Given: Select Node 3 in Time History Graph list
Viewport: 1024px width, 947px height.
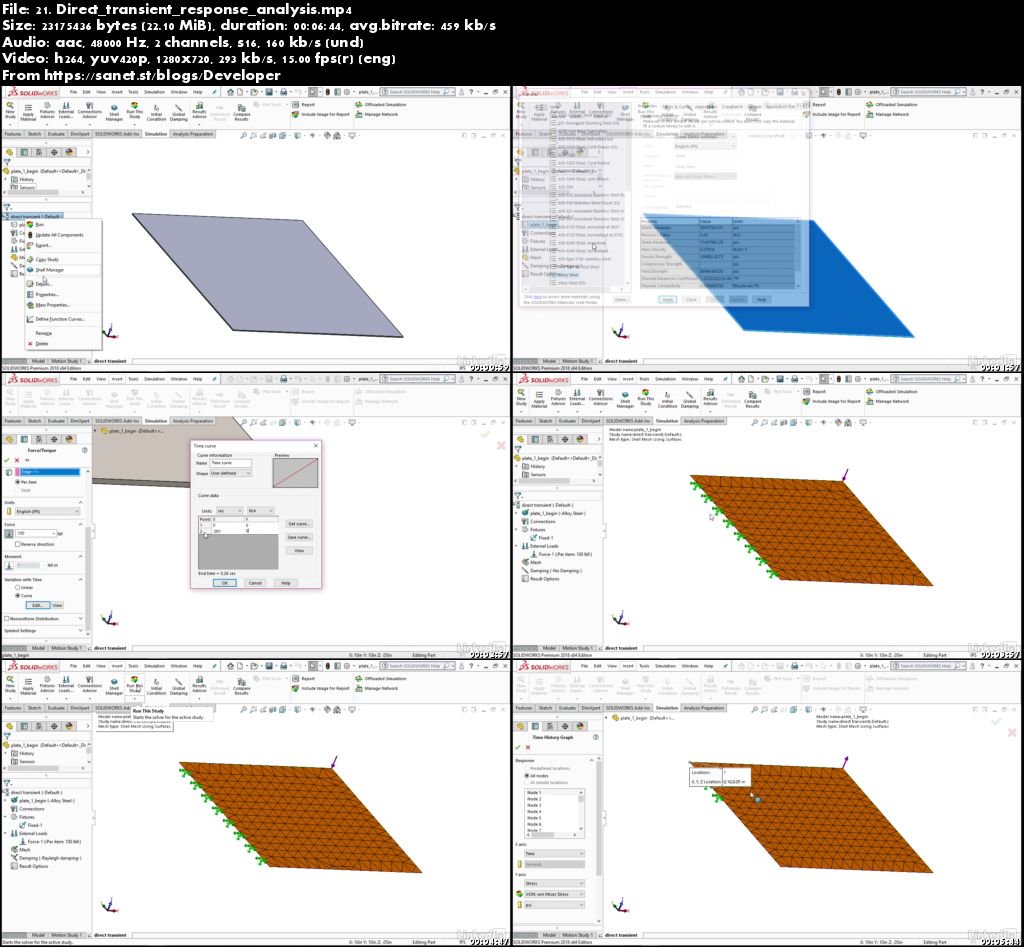Looking at the screenshot, I should coord(534,805).
